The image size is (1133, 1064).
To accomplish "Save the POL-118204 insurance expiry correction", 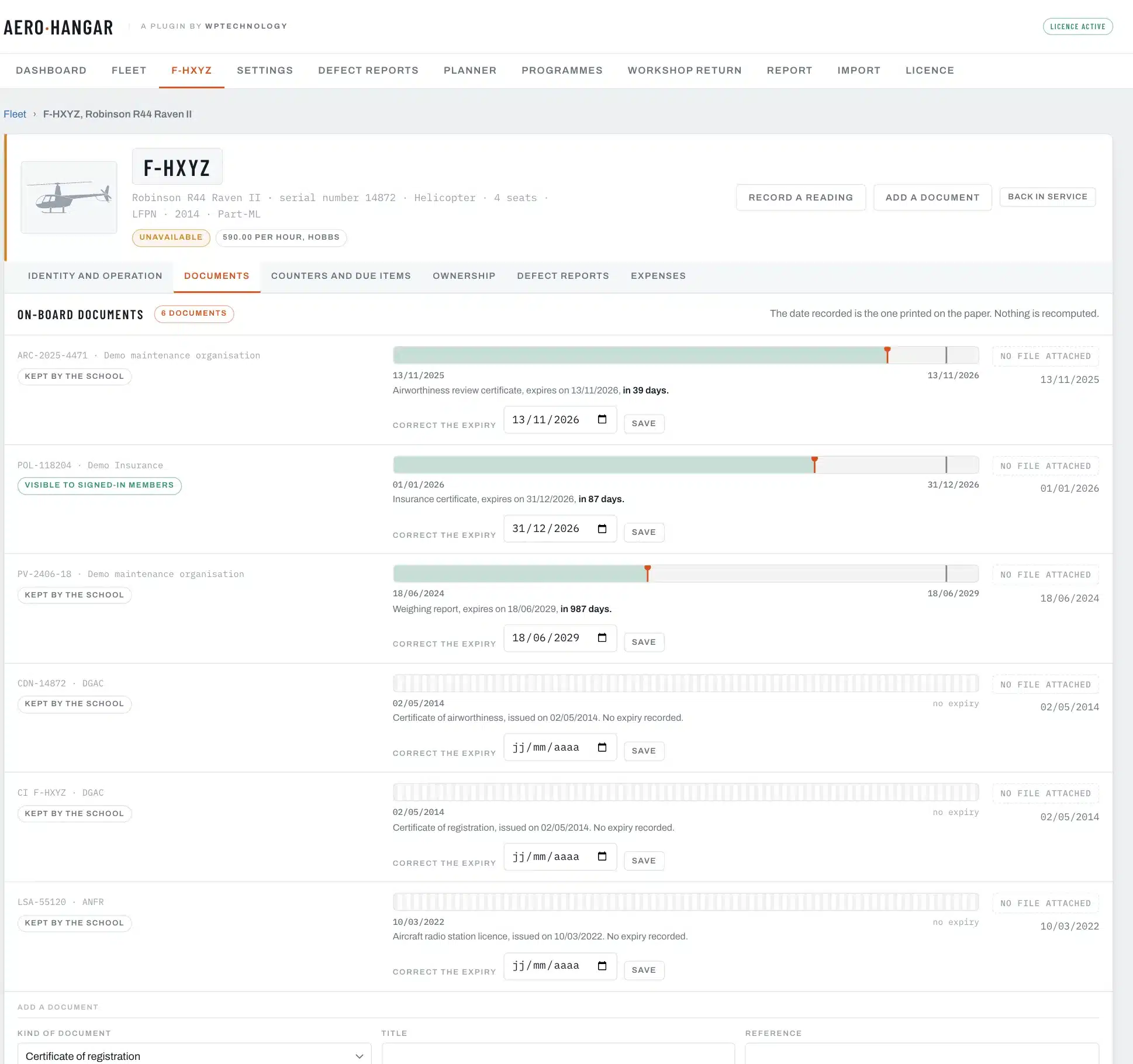I will tap(644, 532).
